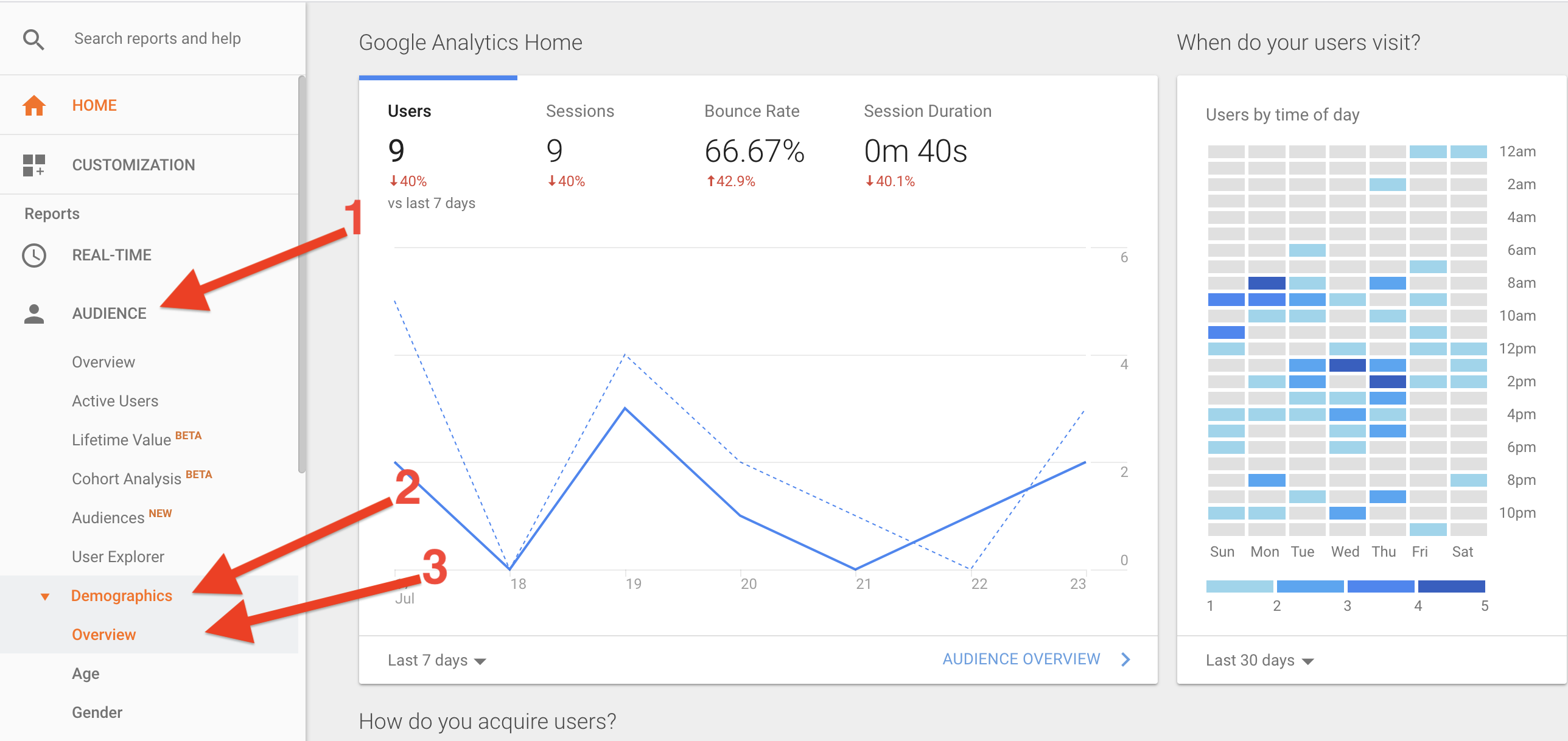Open Cohort Analysis BETA report
Screen dimensions: 1568x741
pos(125,478)
